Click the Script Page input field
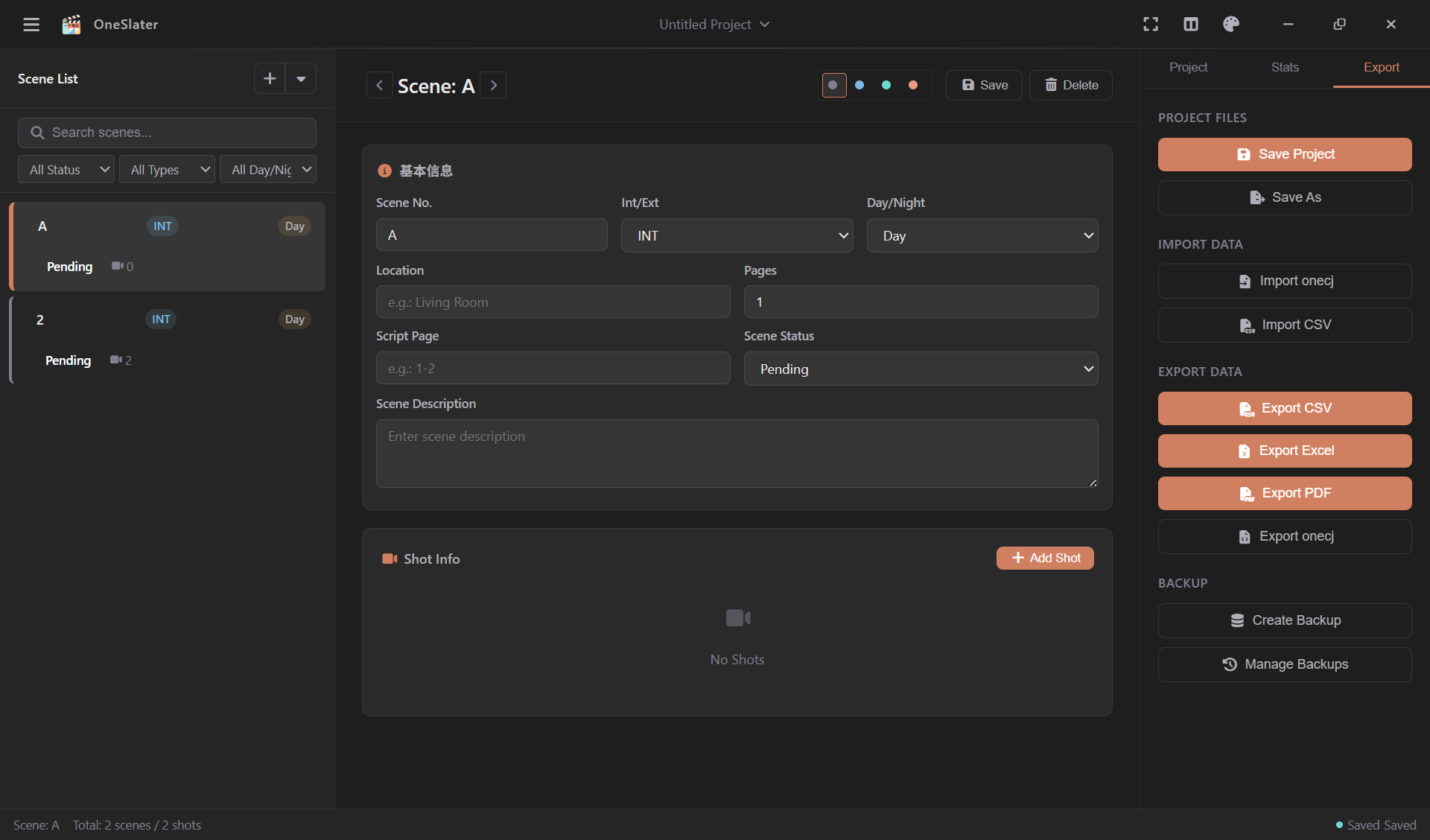 [x=553, y=368]
